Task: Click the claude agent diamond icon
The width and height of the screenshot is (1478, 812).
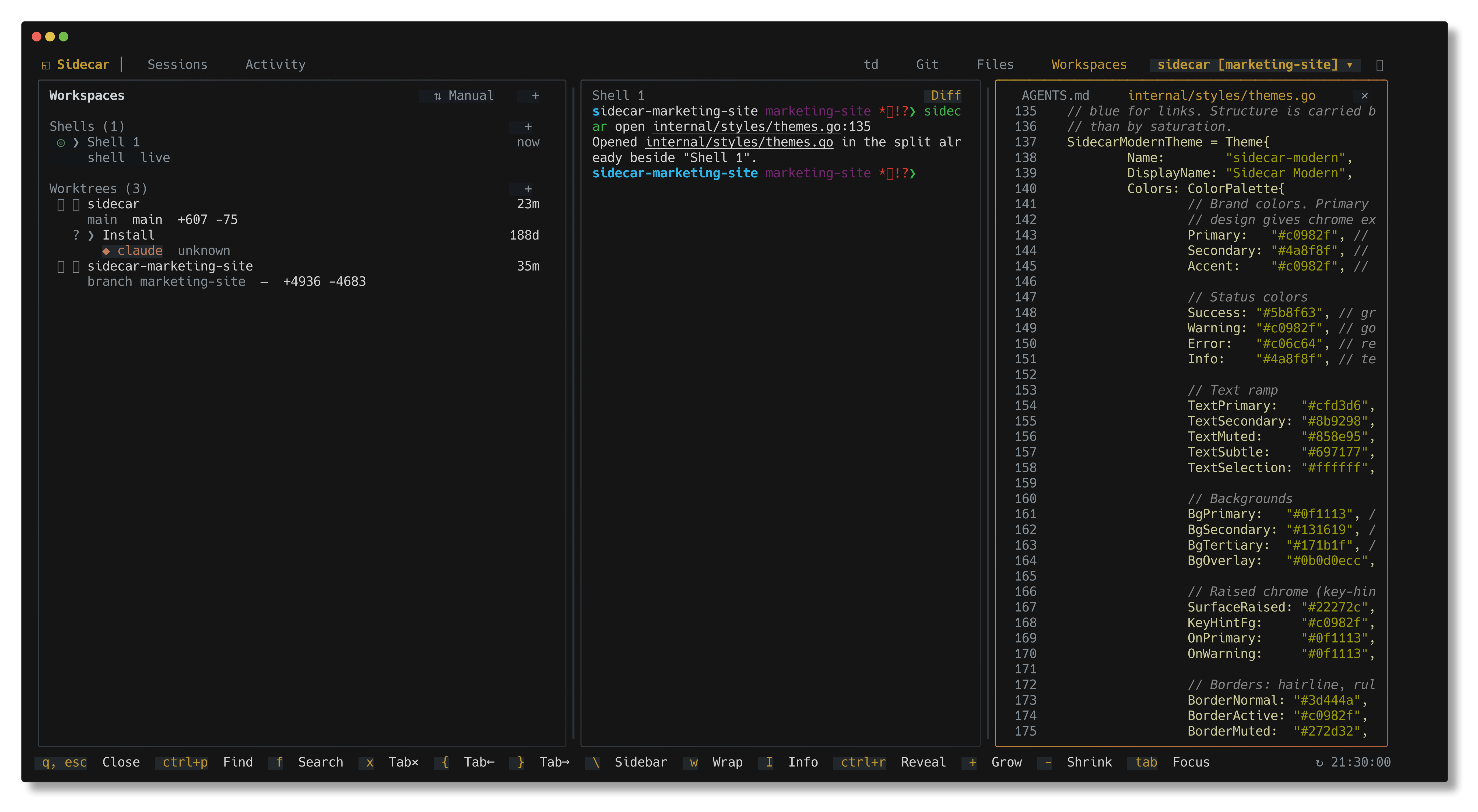Action: 106,251
